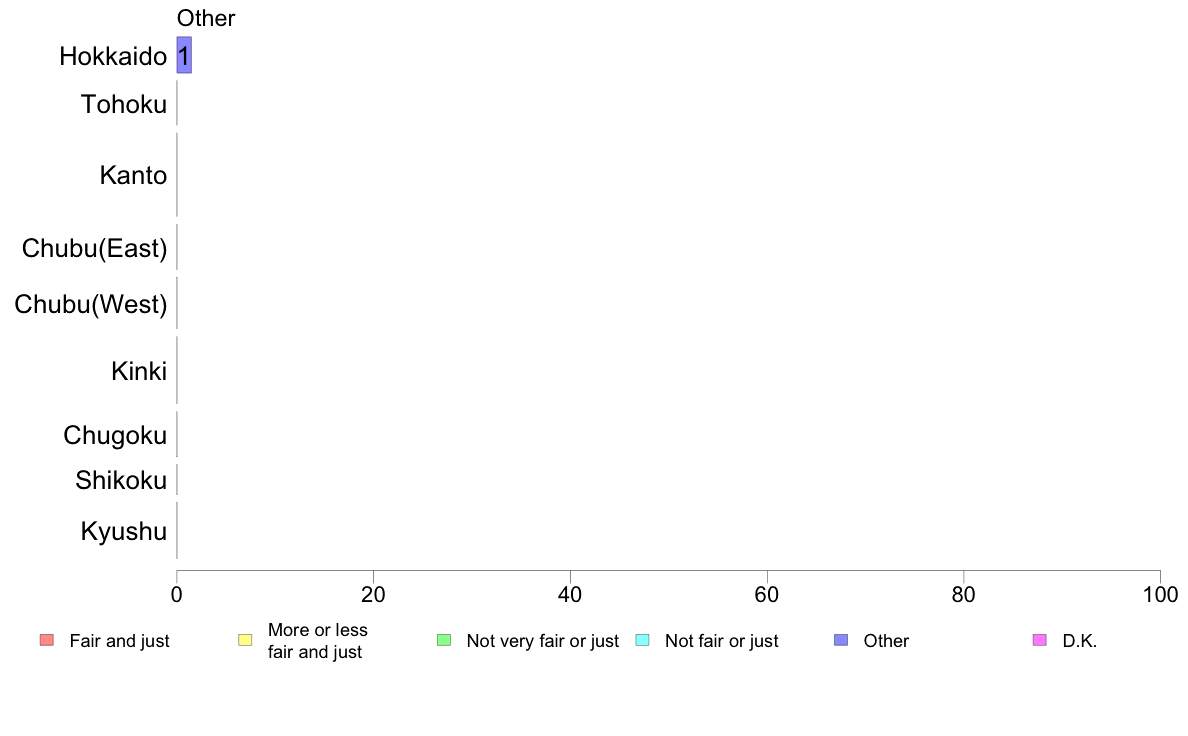Select the Tohoku row label
The width and height of the screenshot is (1188, 736).
tap(123, 104)
